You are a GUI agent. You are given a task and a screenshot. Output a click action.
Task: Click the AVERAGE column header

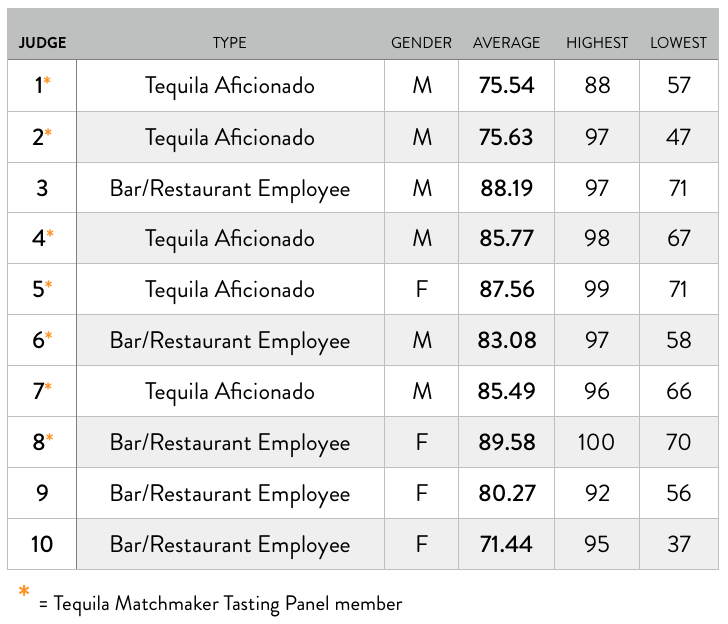click(506, 43)
